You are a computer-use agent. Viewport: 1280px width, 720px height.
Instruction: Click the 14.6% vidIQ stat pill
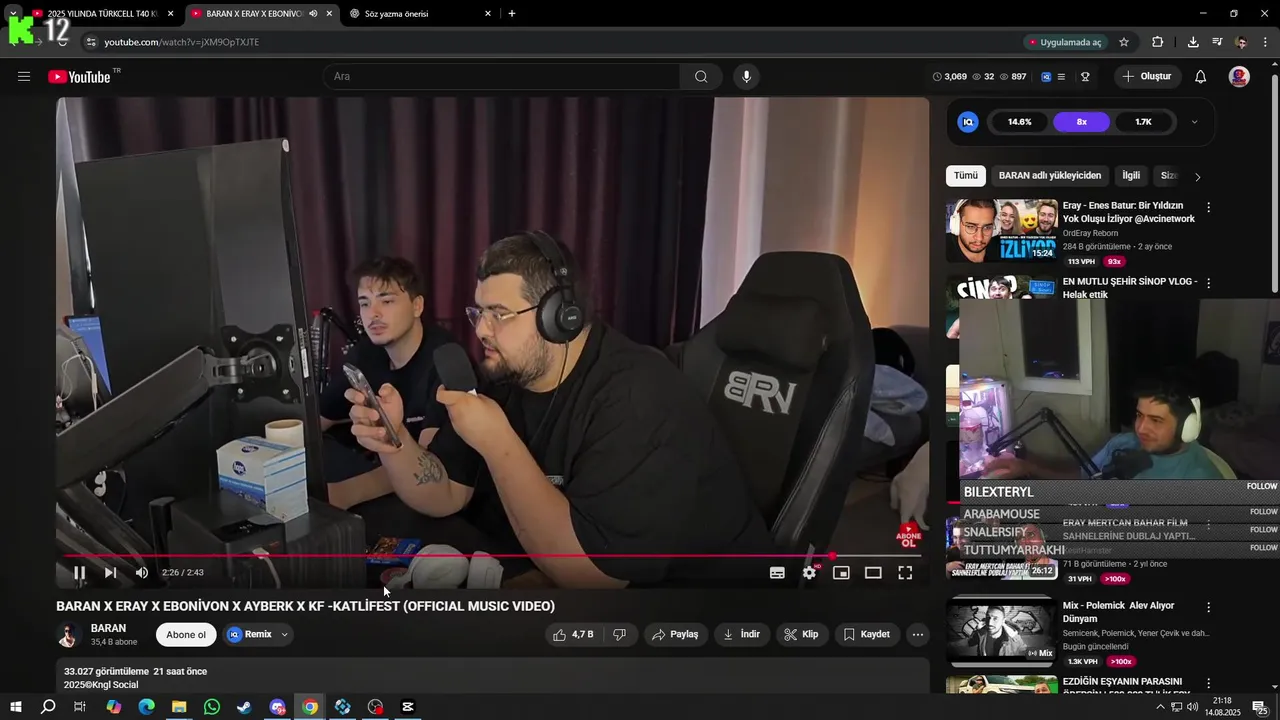1020,122
